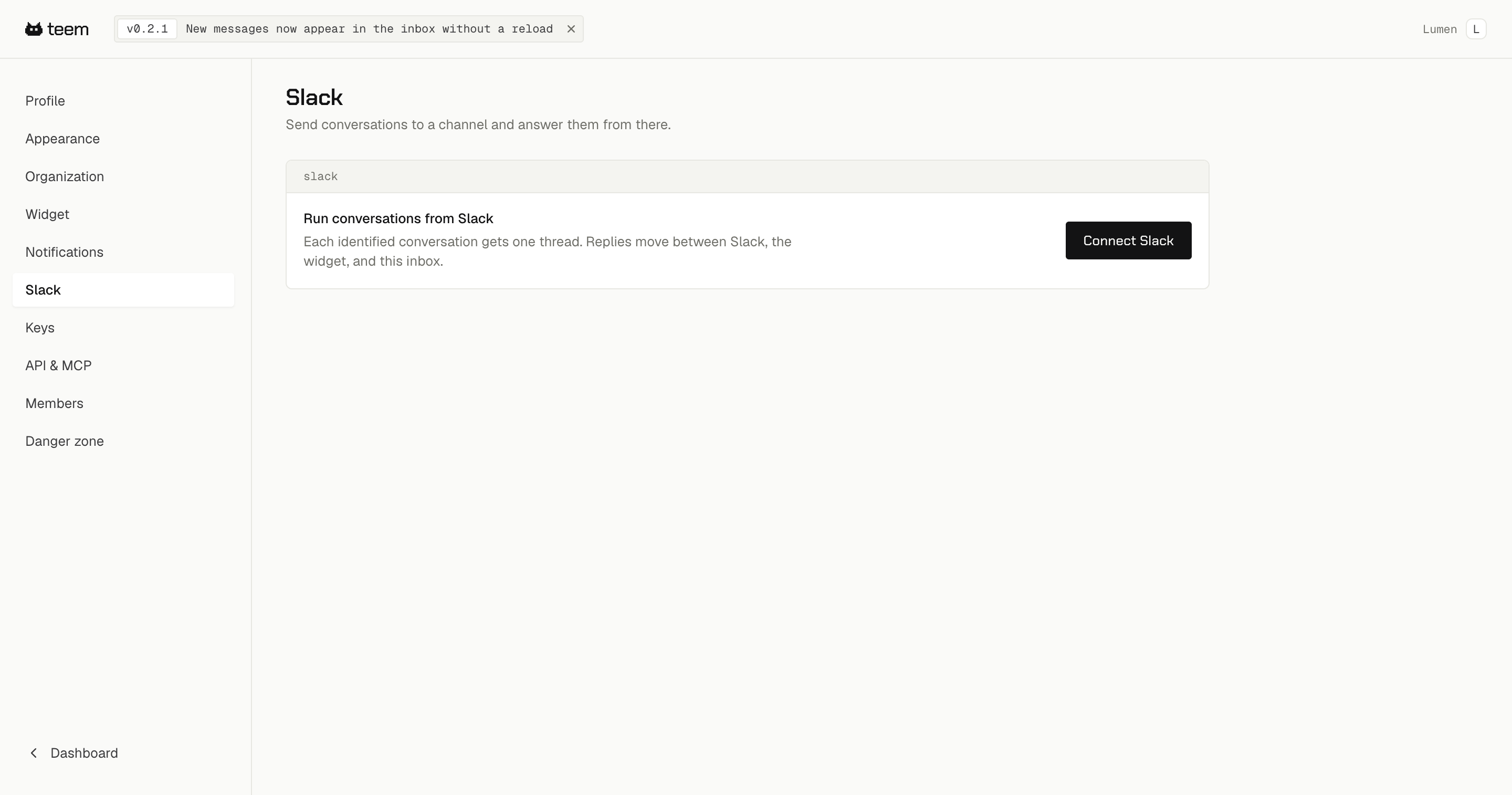Click the 'Send conversations to a channel' subtitle
The height and width of the screenshot is (795, 1512).
(478, 124)
